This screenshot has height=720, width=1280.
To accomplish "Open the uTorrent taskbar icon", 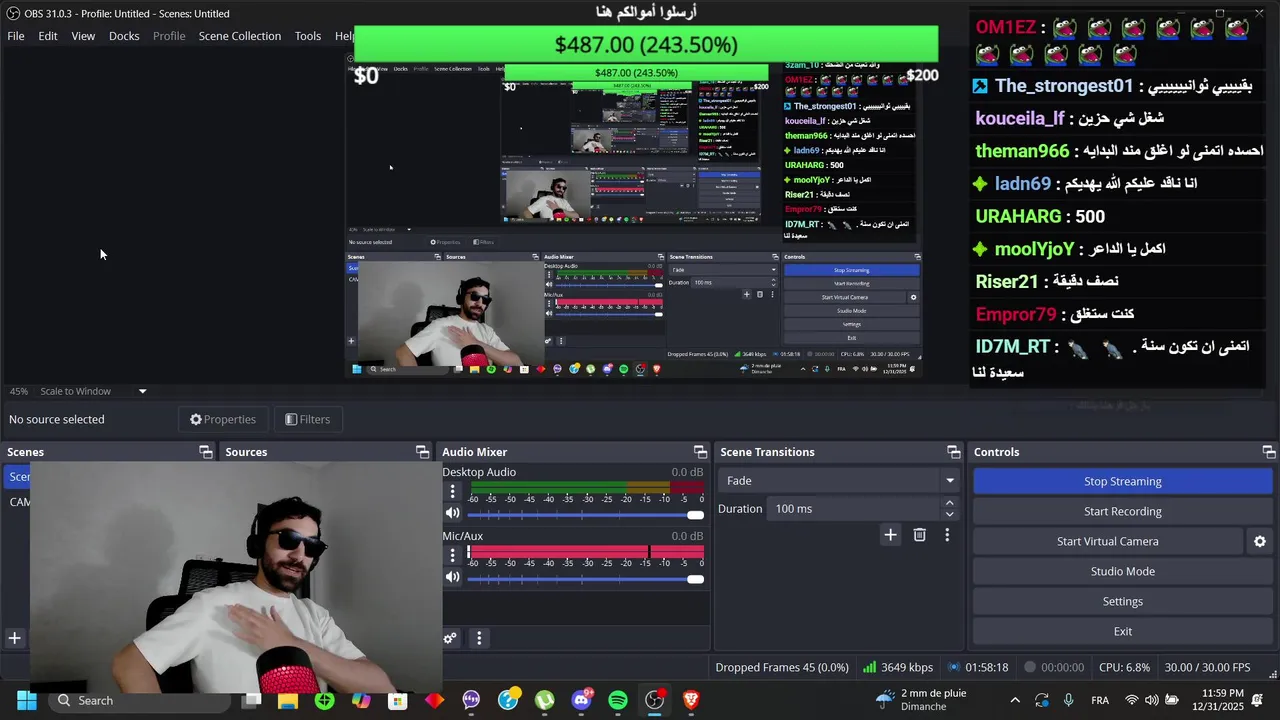I will [544, 700].
